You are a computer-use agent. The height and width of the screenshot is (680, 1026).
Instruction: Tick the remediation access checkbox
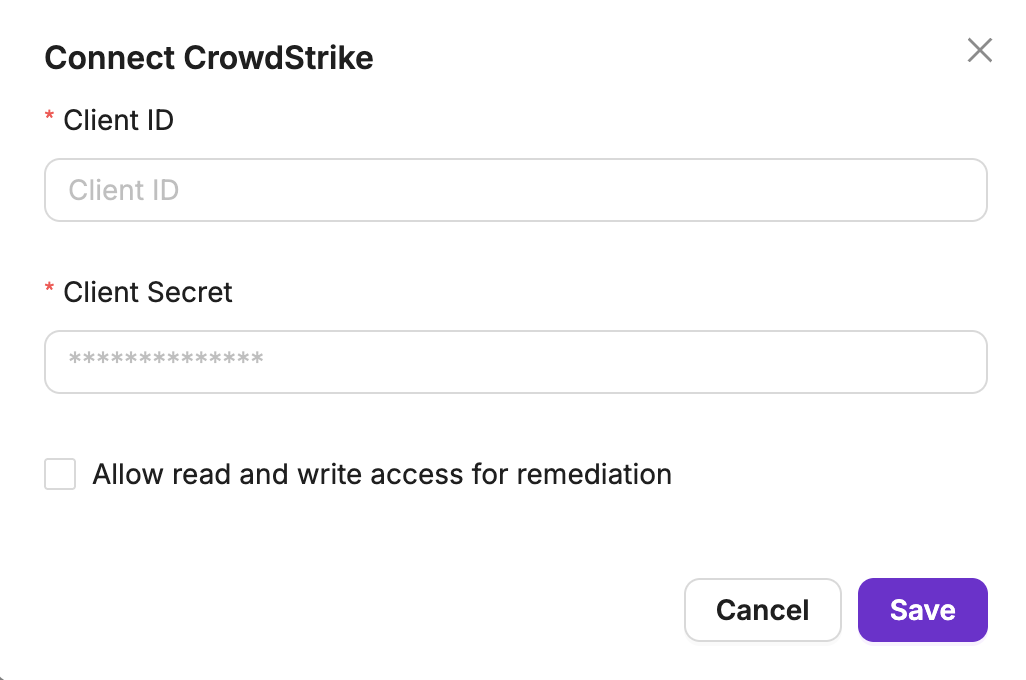pos(60,474)
